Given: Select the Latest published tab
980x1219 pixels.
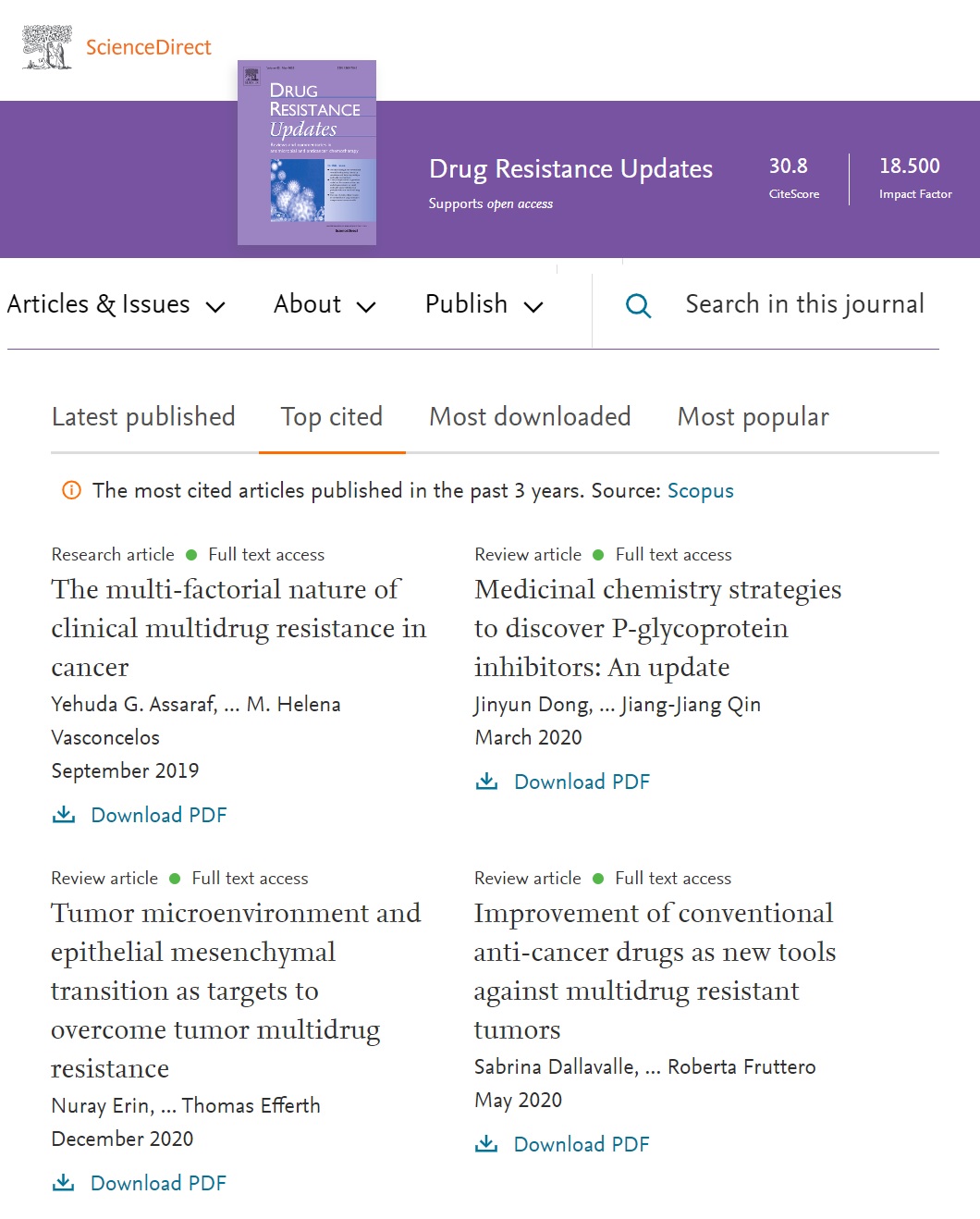Looking at the screenshot, I should pos(143,417).
